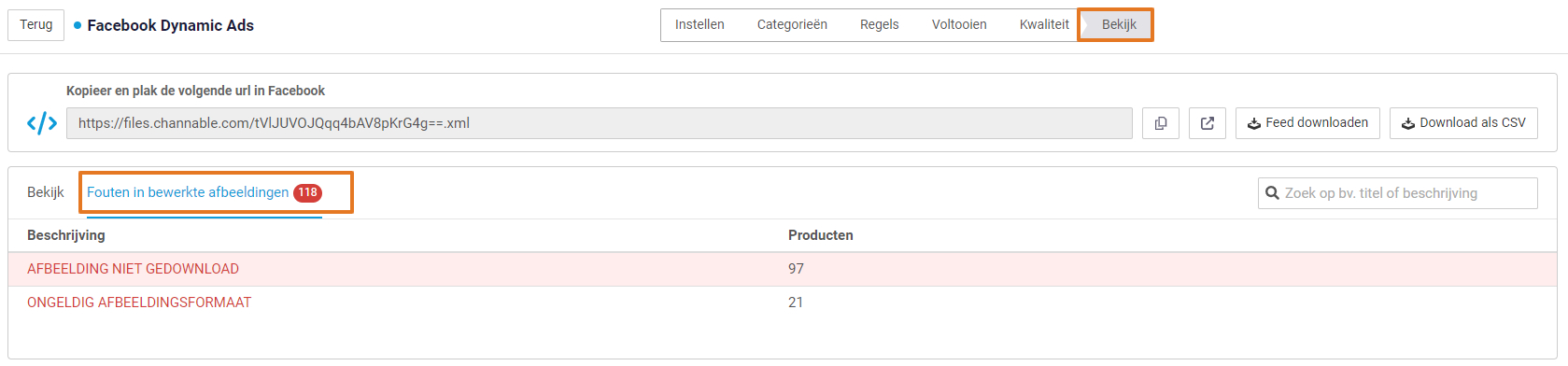Click the Feed downloaden button
Image resolution: width=1568 pixels, height=366 pixels.
pyautogui.click(x=1307, y=123)
